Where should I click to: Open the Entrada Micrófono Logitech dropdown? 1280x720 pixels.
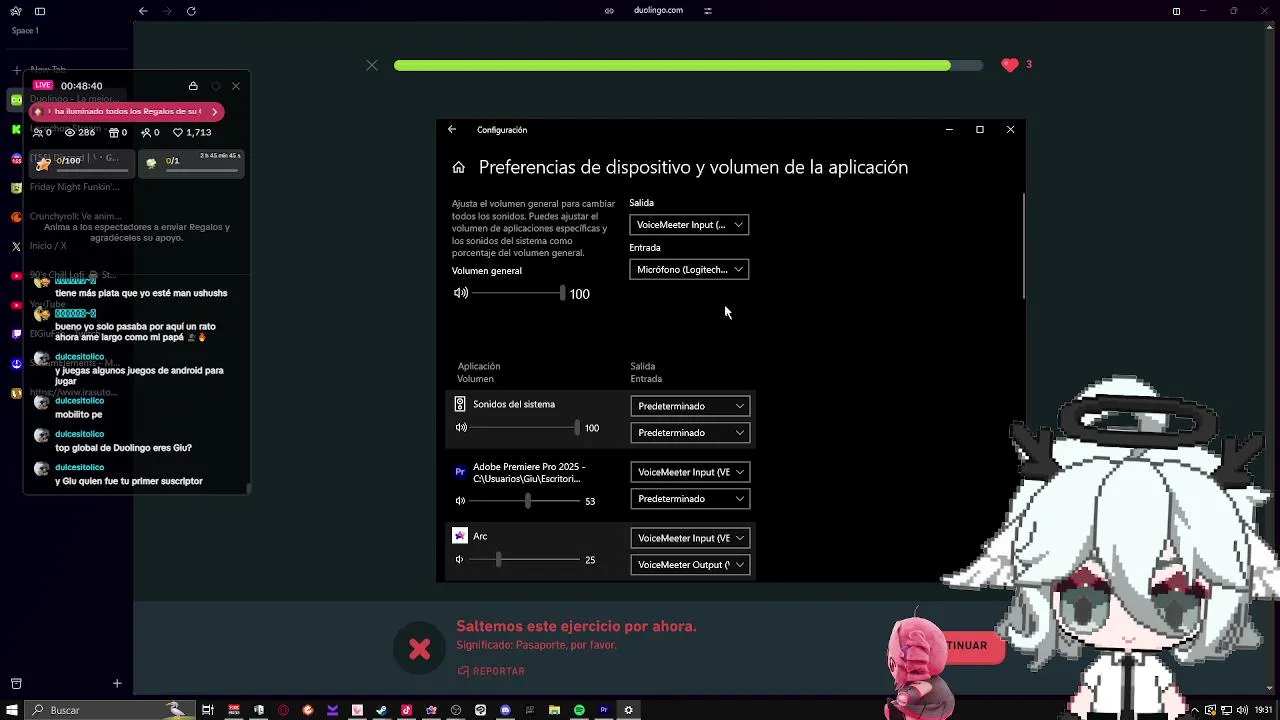click(689, 270)
